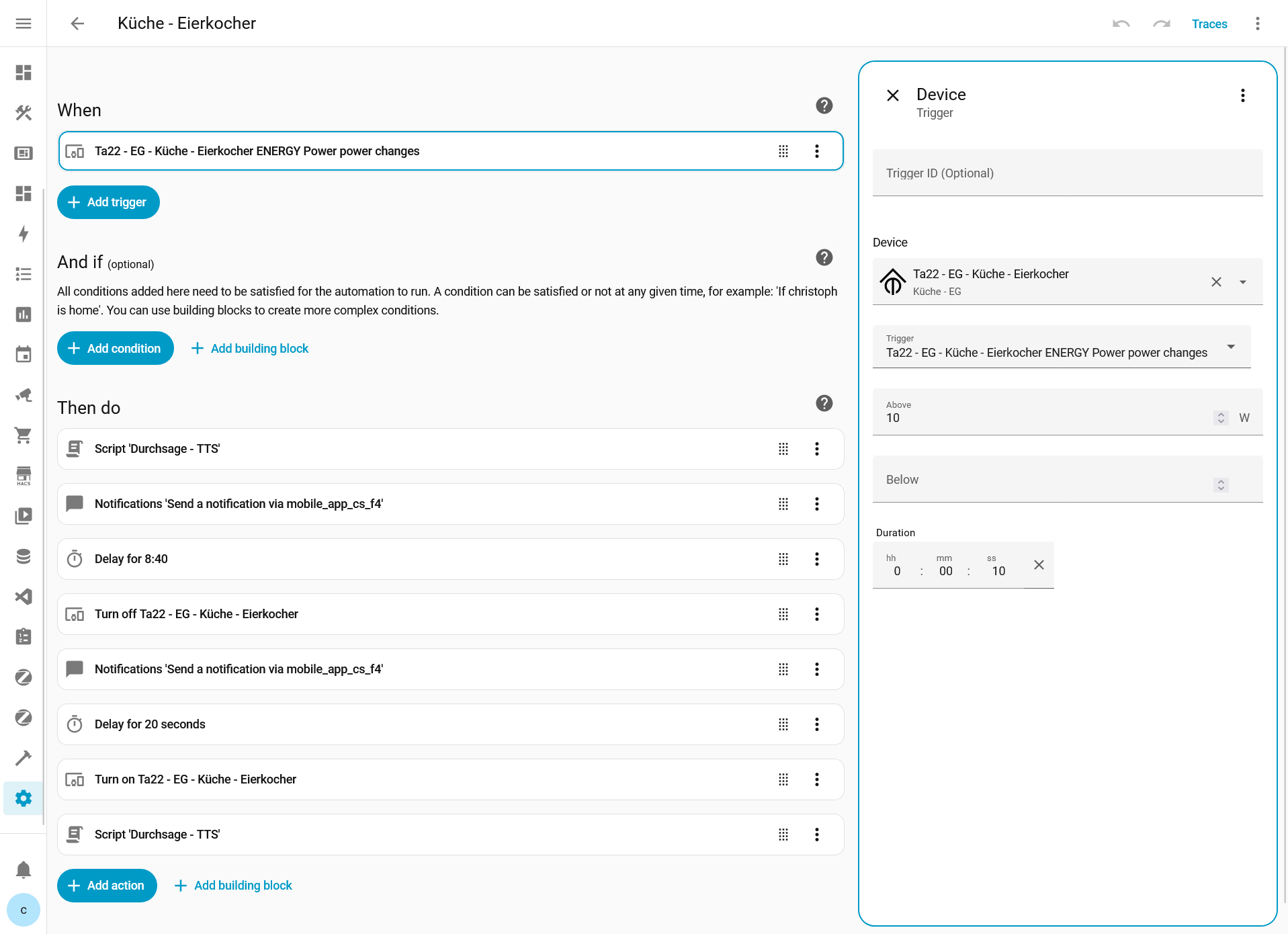Click the undo icon in header

pyautogui.click(x=1121, y=24)
